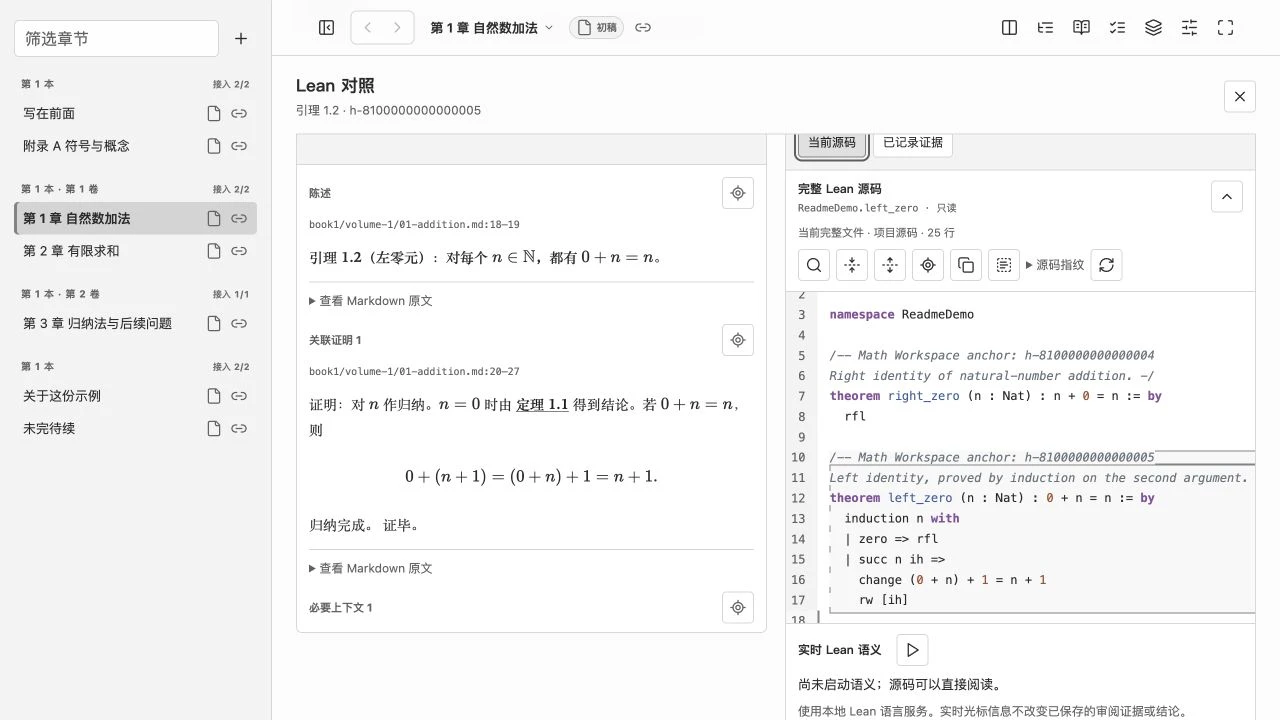Select the text block in Lean source
The width and height of the screenshot is (1280, 720).
(x=1004, y=265)
